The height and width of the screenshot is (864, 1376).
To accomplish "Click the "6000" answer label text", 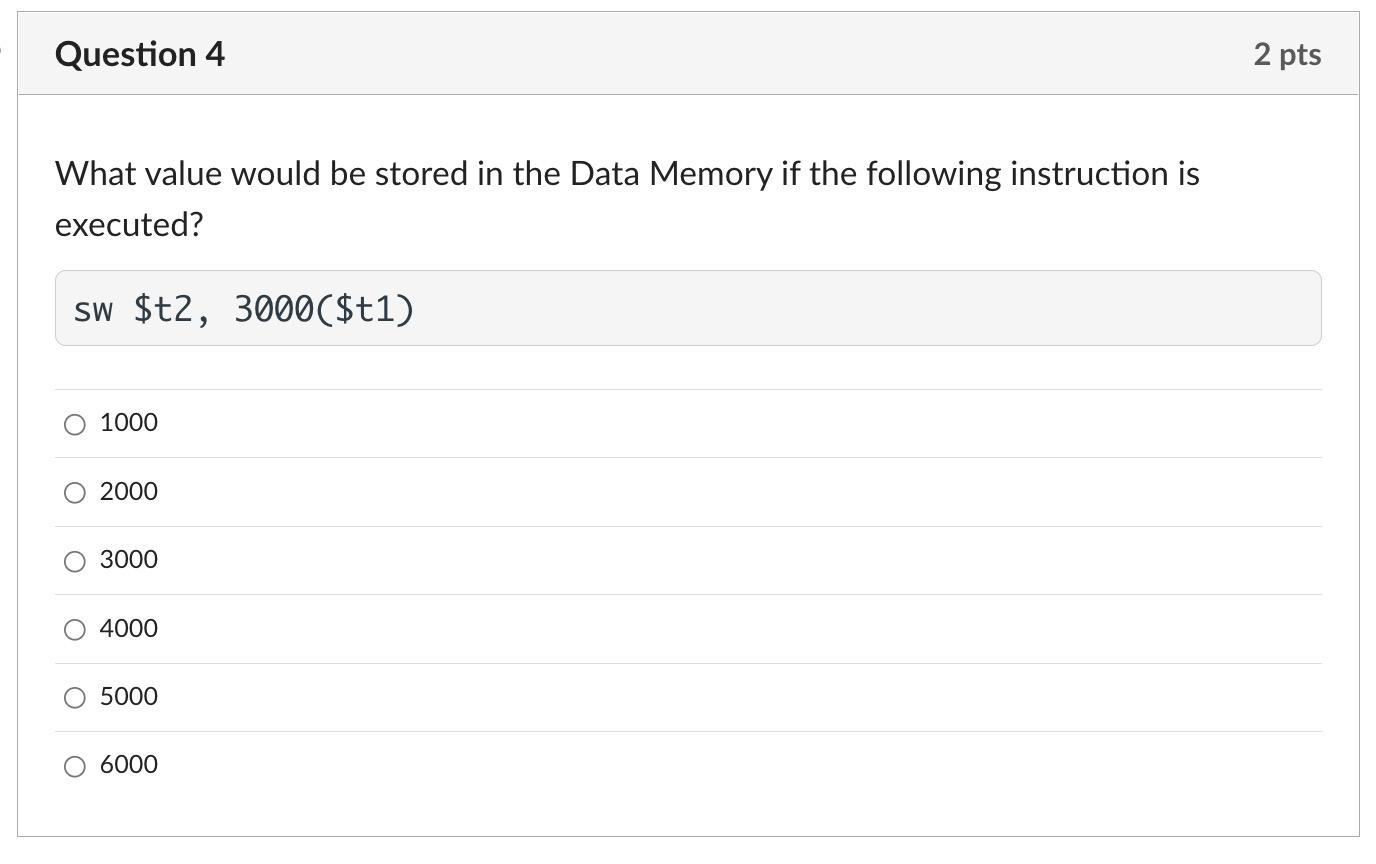I will pos(129,765).
